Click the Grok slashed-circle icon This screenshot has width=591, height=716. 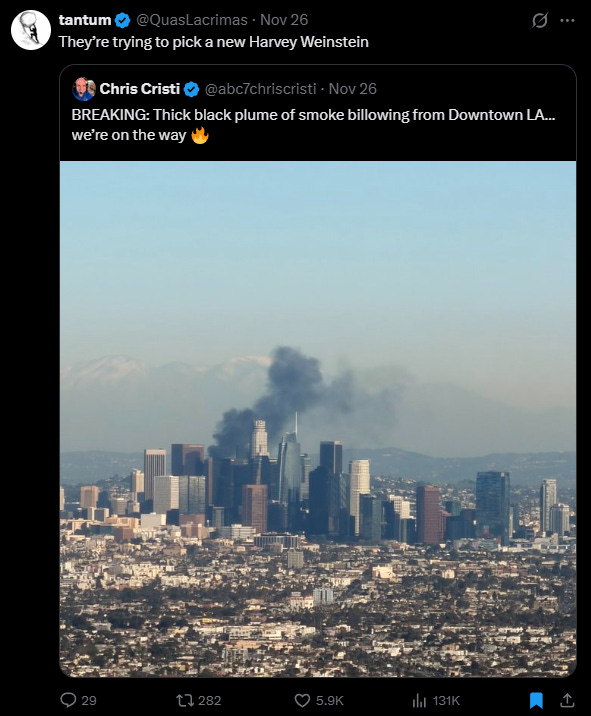[x=539, y=21]
